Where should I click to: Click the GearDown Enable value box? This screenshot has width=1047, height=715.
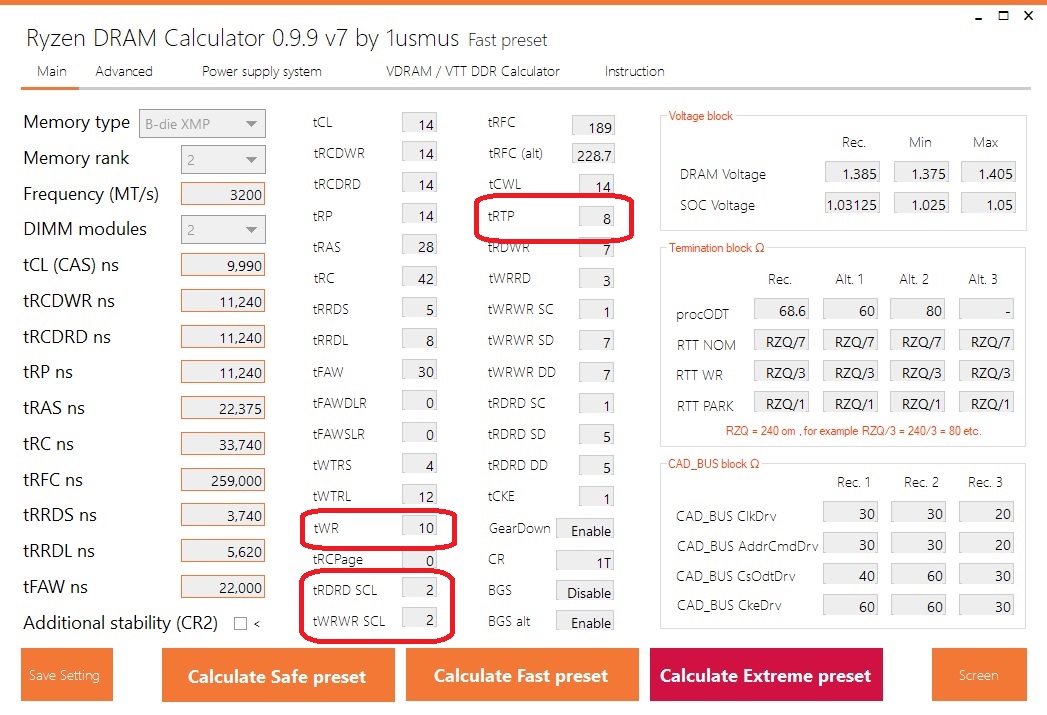click(585, 530)
